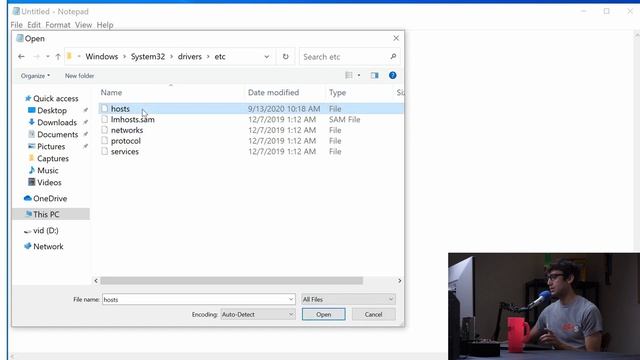Click the chevron after System32 in path
The image size is (640, 360).
(x=171, y=57)
